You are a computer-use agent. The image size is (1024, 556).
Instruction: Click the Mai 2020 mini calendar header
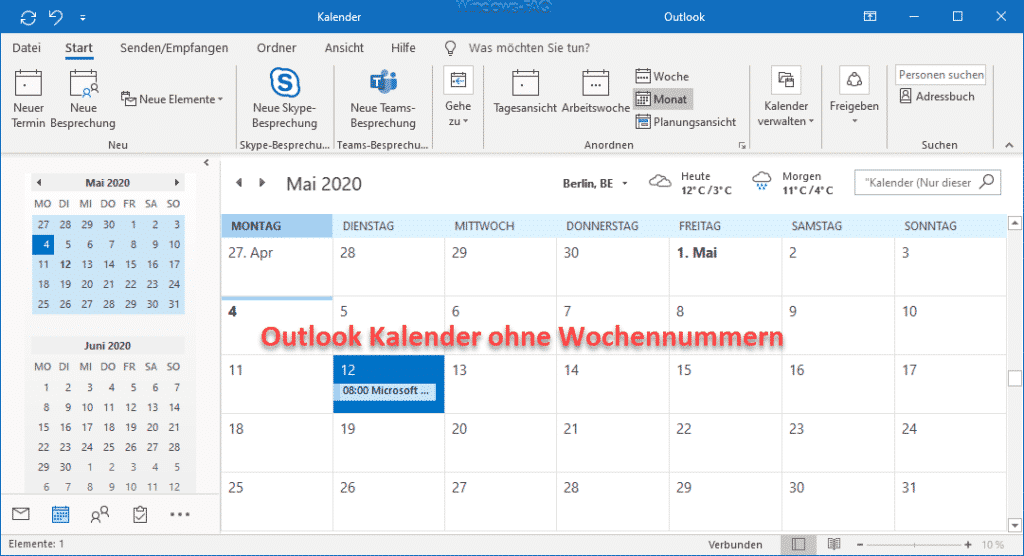pyautogui.click(x=108, y=183)
